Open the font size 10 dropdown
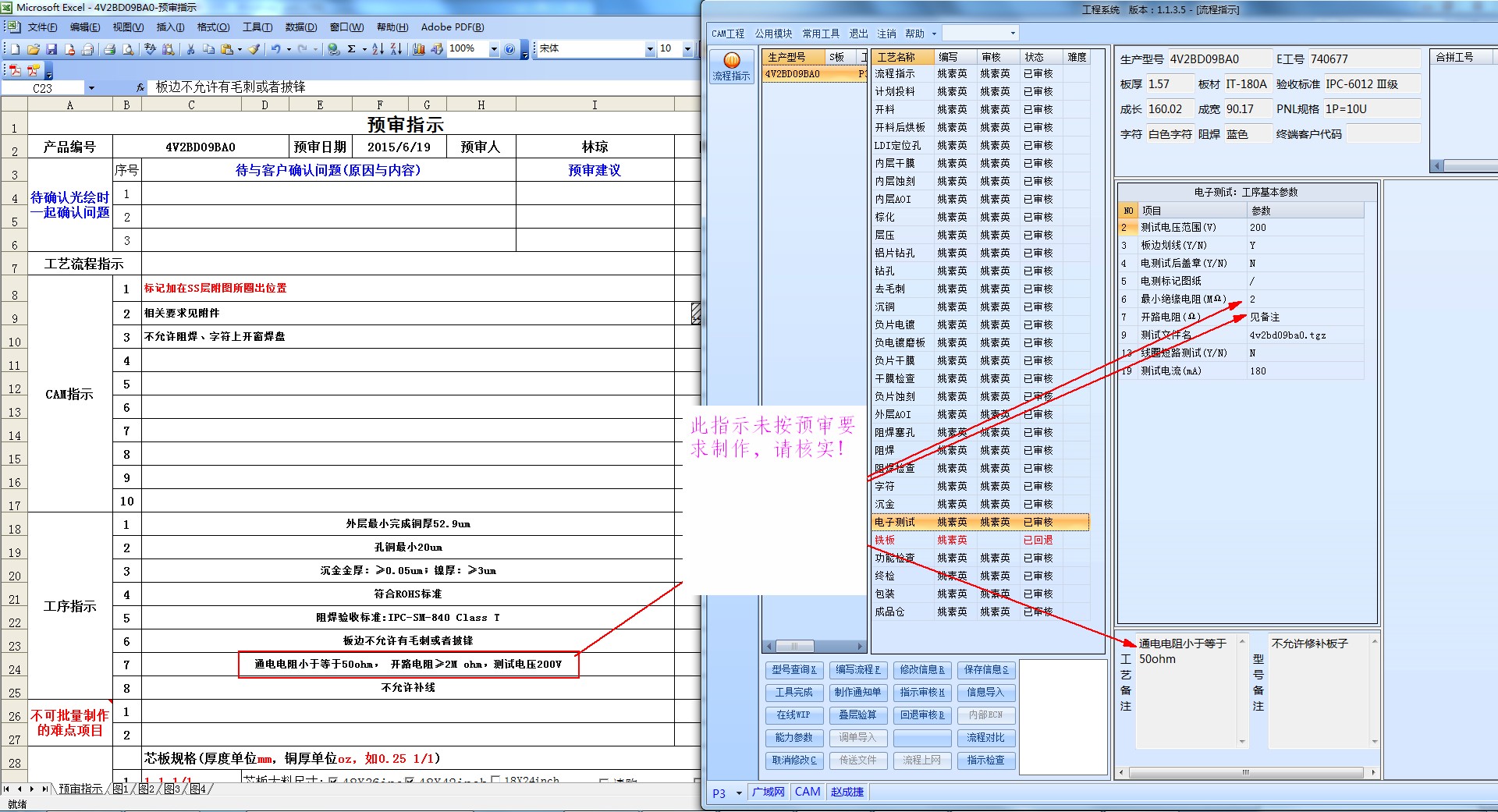1498x812 pixels. tap(687, 49)
